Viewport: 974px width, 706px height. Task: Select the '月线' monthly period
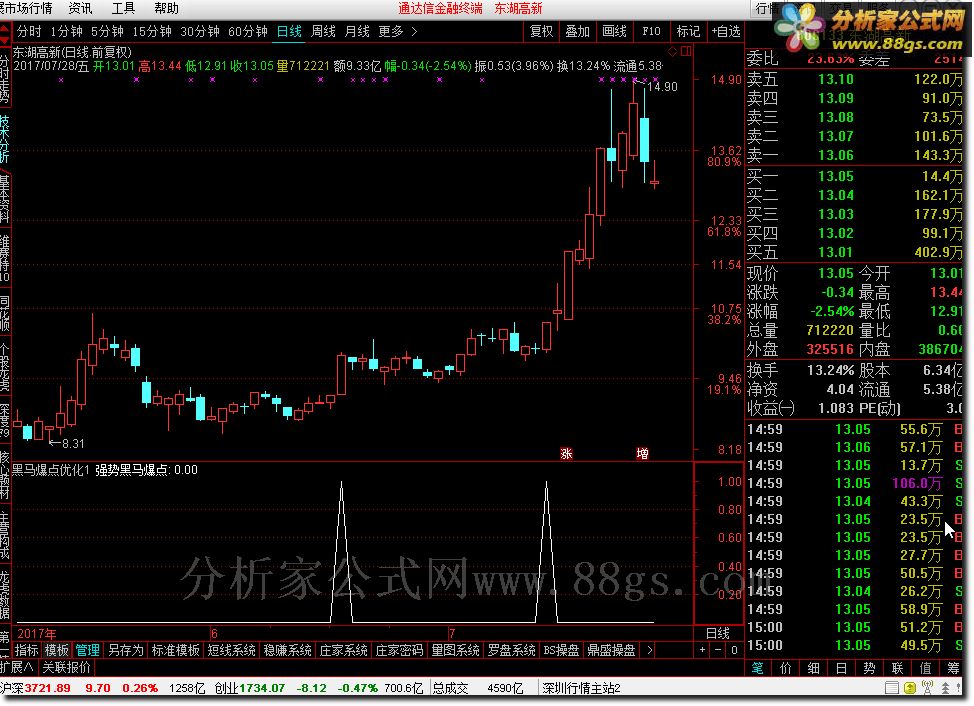(357, 31)
